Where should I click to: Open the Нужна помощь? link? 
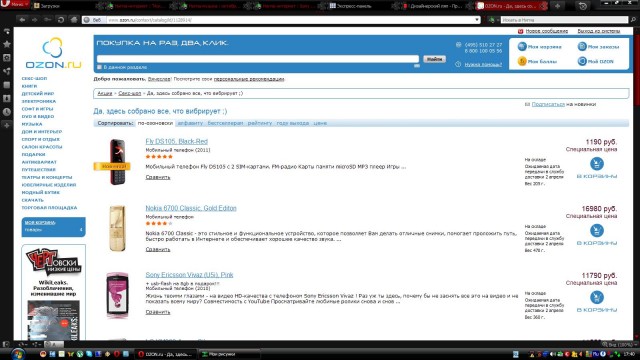pos(483,64)
